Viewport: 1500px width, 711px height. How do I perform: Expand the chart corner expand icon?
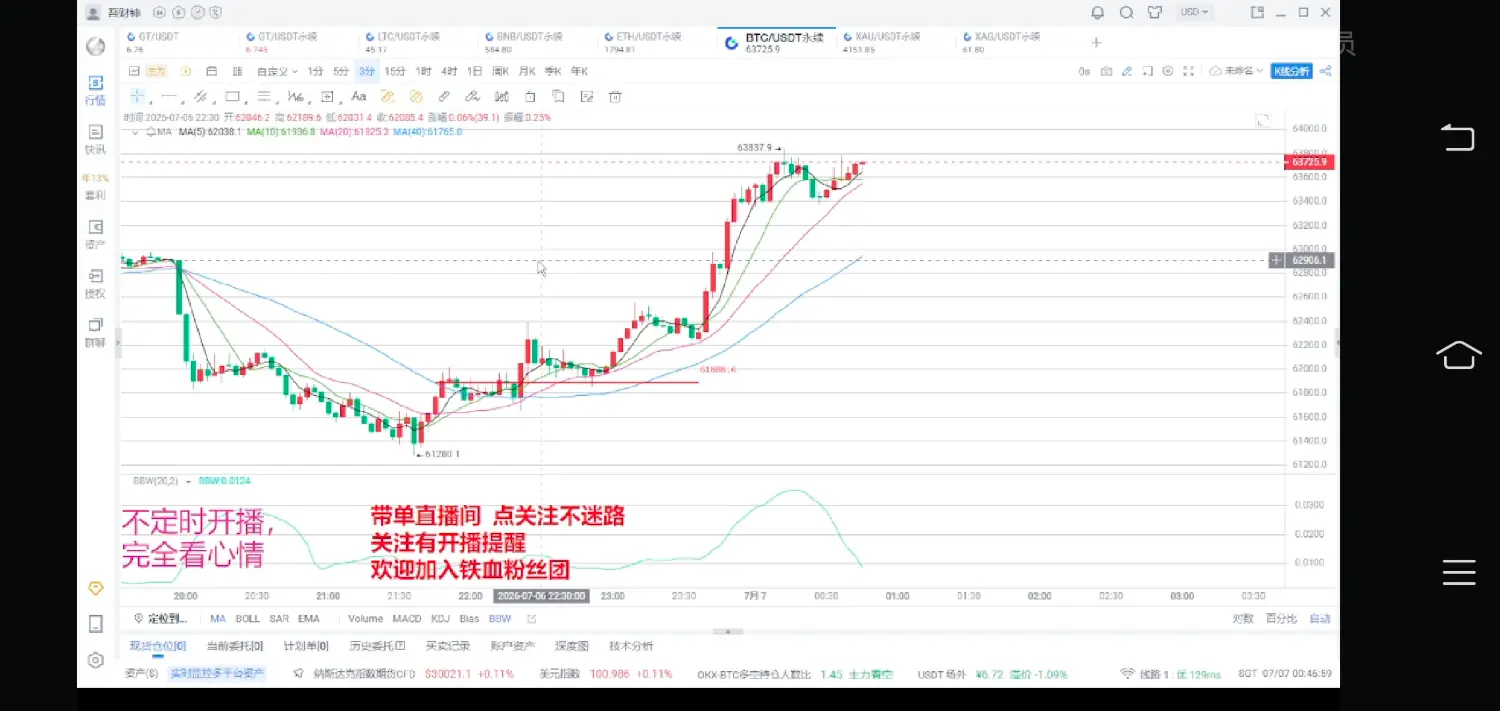click(1263, 120)
